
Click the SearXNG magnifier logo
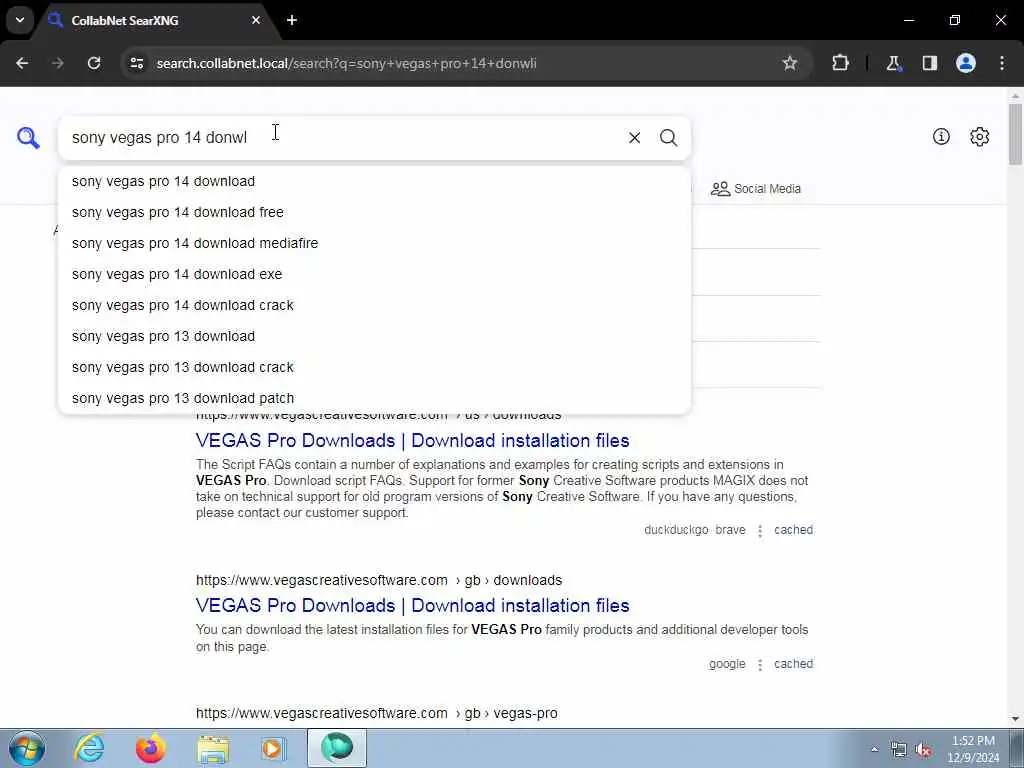28,138
